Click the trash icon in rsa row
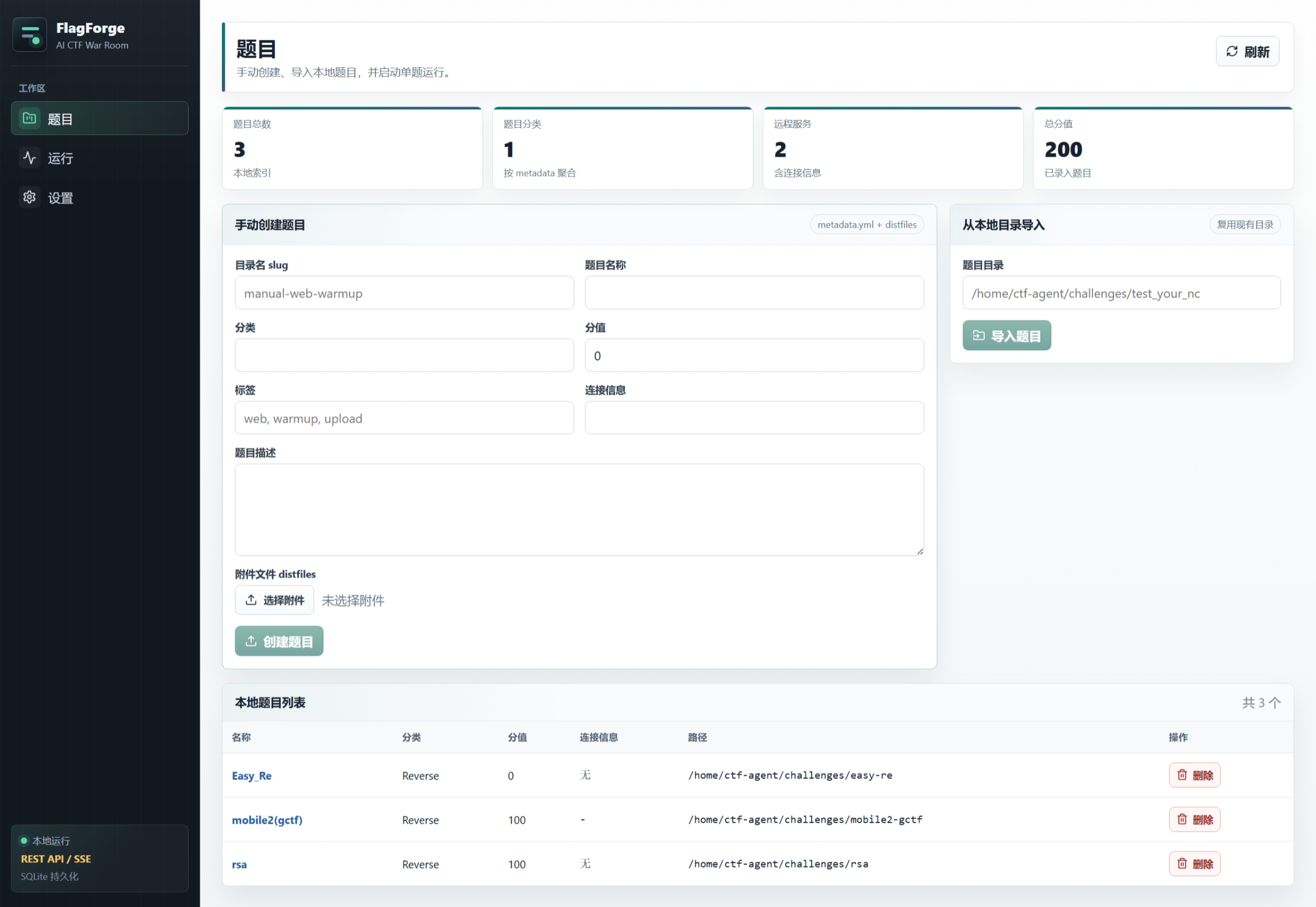Viewport: 1316px width, 907px height. (x=1182, y=864)
